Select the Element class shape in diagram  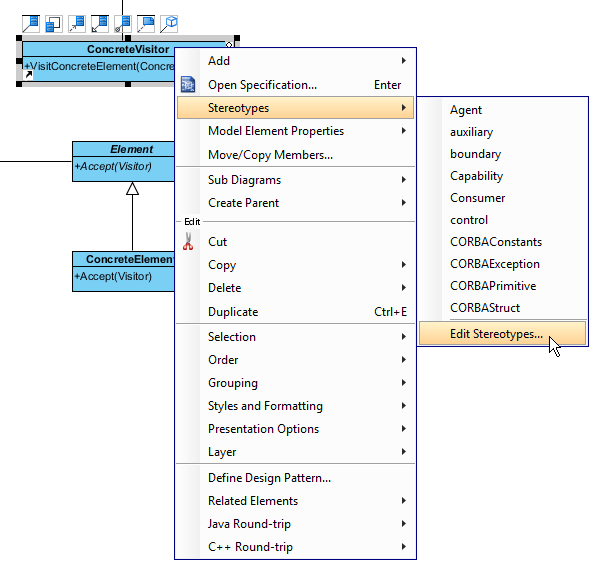123,162
